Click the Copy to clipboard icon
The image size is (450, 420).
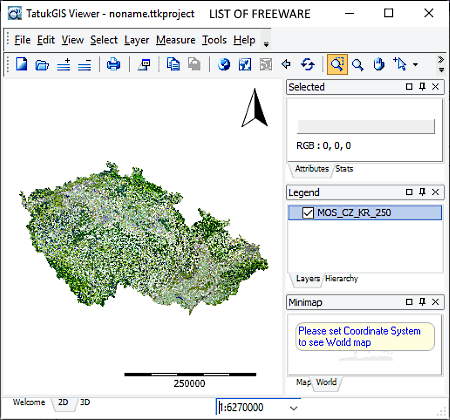click(173, 64)
